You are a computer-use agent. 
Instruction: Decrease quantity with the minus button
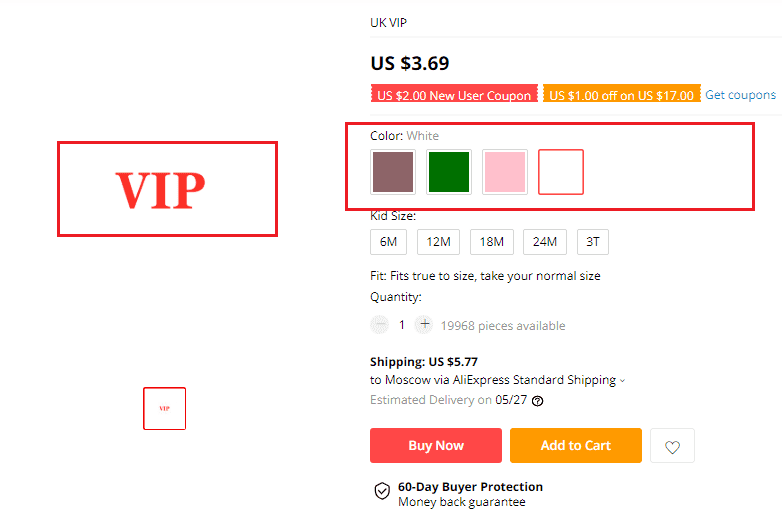tap(379, 325)
